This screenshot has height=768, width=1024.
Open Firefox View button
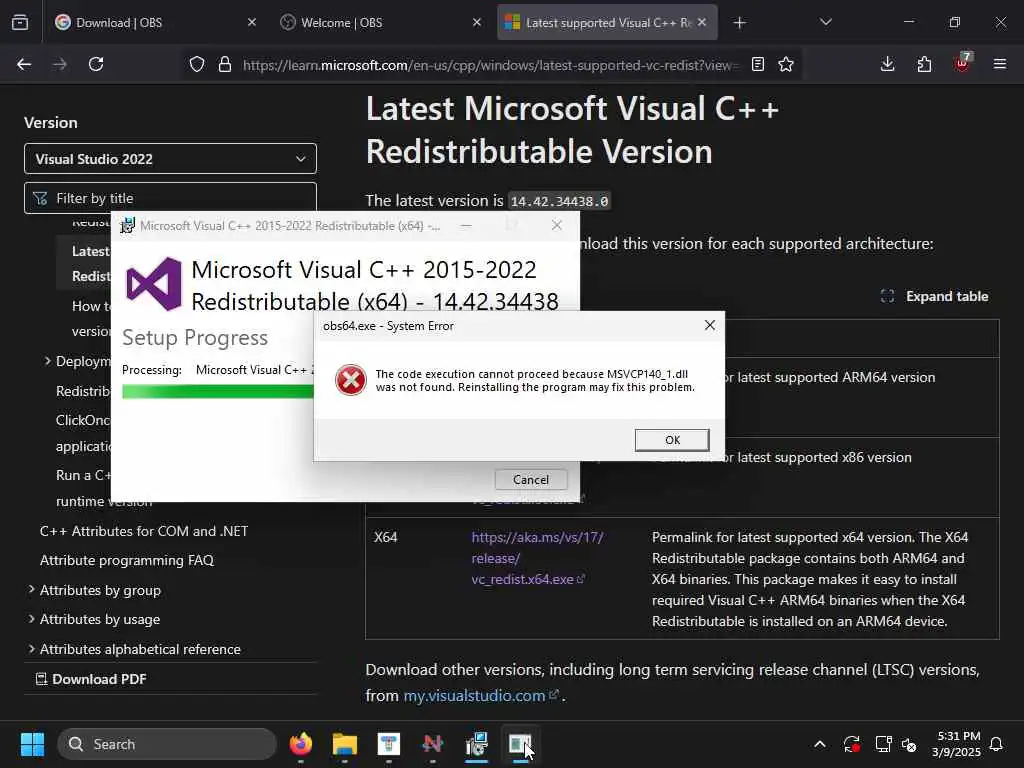coord(20,23)
